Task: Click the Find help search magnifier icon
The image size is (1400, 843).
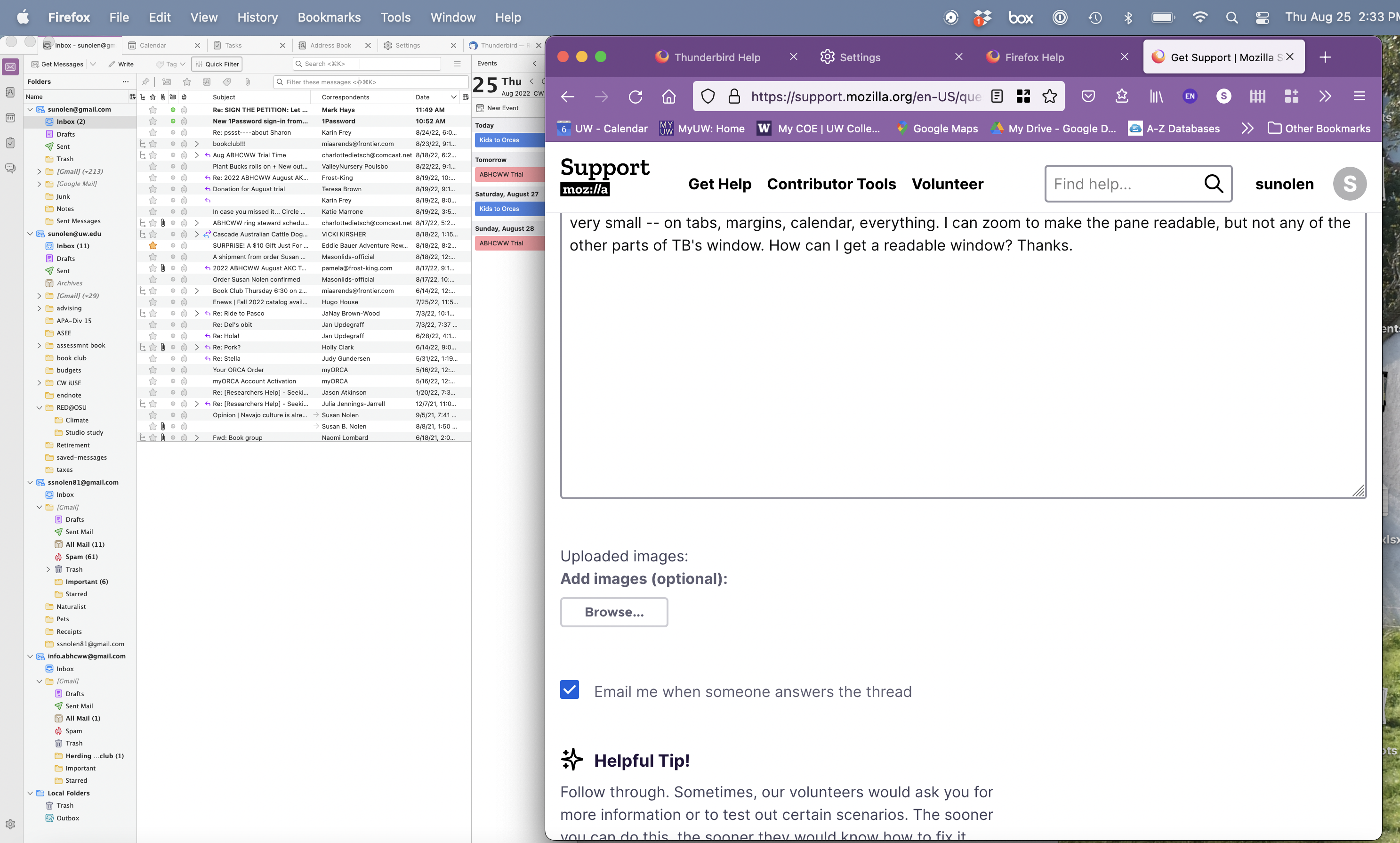Action: point(1213,184)
